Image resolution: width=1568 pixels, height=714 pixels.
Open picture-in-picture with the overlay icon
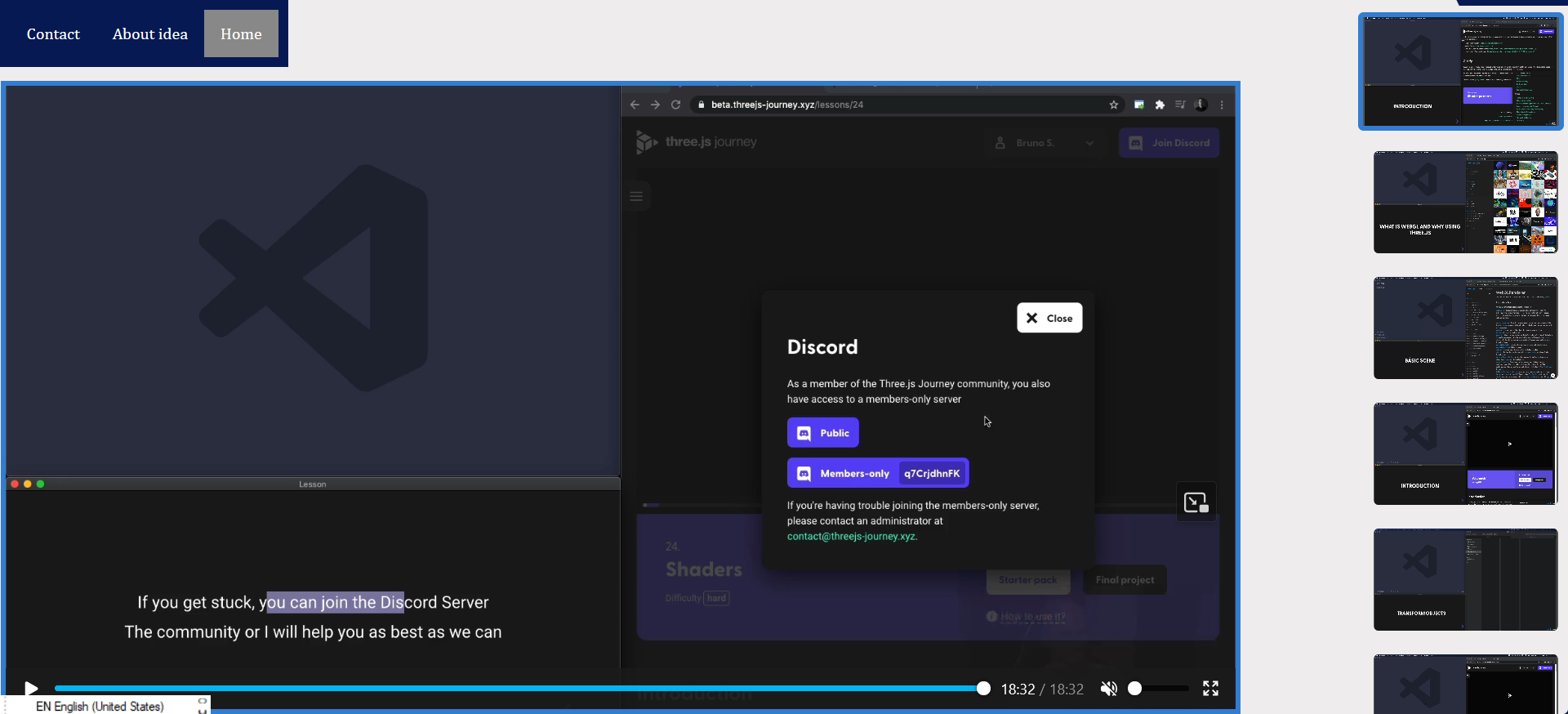pyautogui.click(x=1196, y=502)
